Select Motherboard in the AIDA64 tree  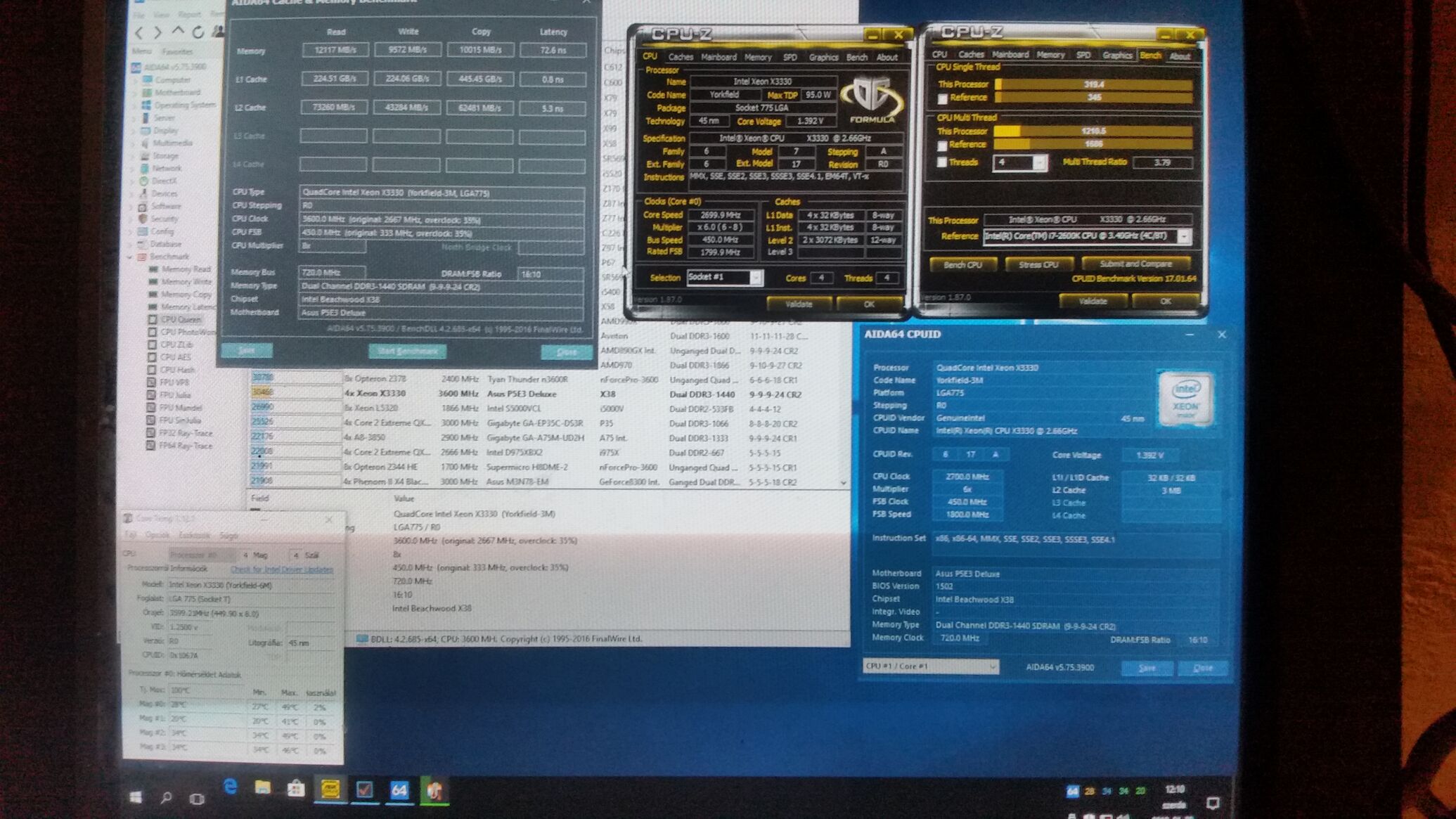tap(176, 92)
